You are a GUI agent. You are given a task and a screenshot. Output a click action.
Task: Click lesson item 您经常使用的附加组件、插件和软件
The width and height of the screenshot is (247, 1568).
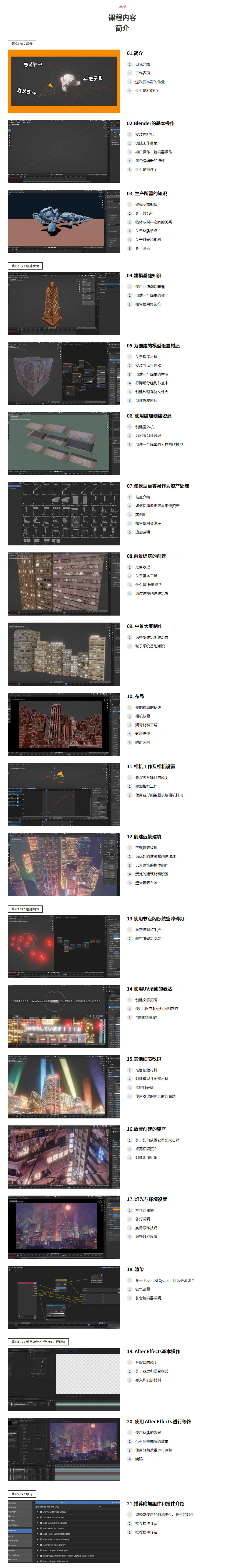165,1514
